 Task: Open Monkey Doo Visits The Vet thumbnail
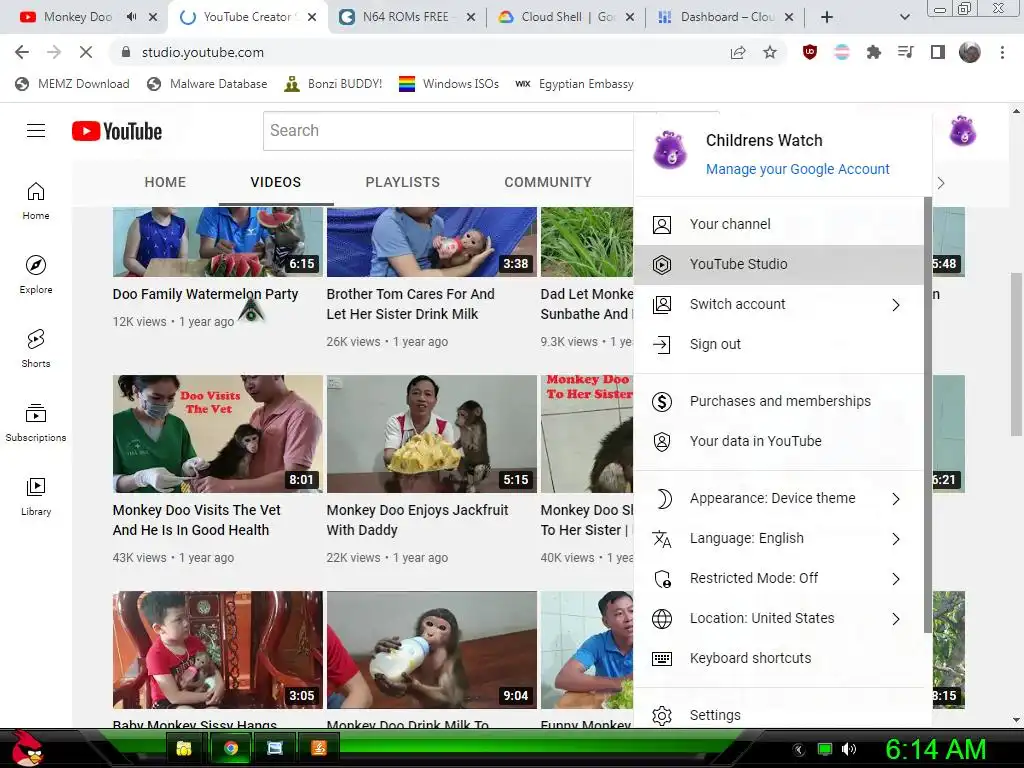(217, 434)
